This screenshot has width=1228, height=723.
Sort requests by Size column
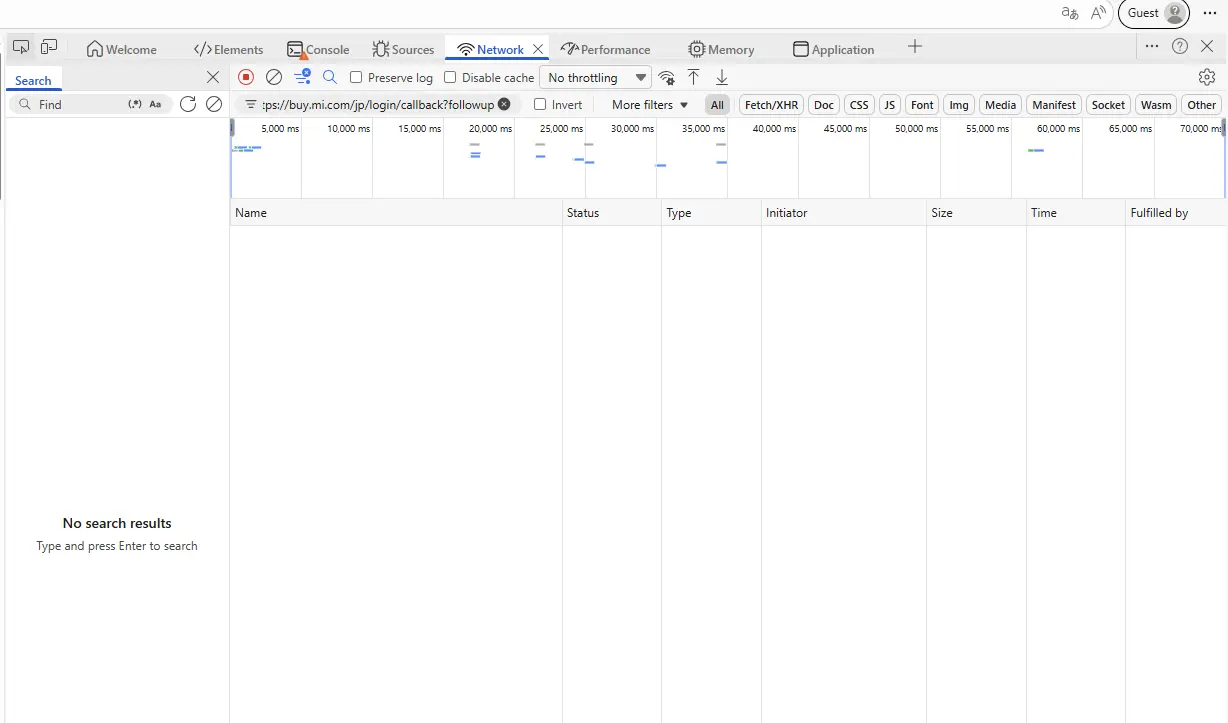pyautogui.click(x=976, y=213)
